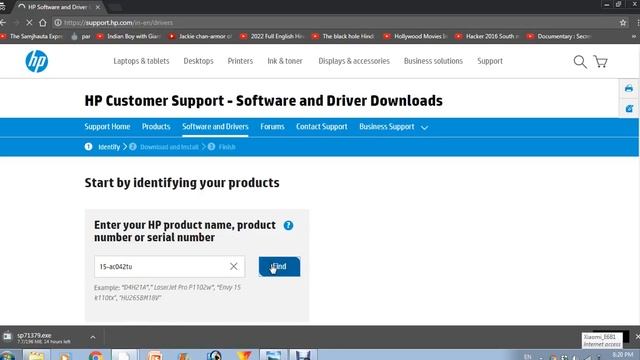Open the sp71379.exe download options arrow
The width and height of the screenshot is (640, 360).
pos(93,337)
